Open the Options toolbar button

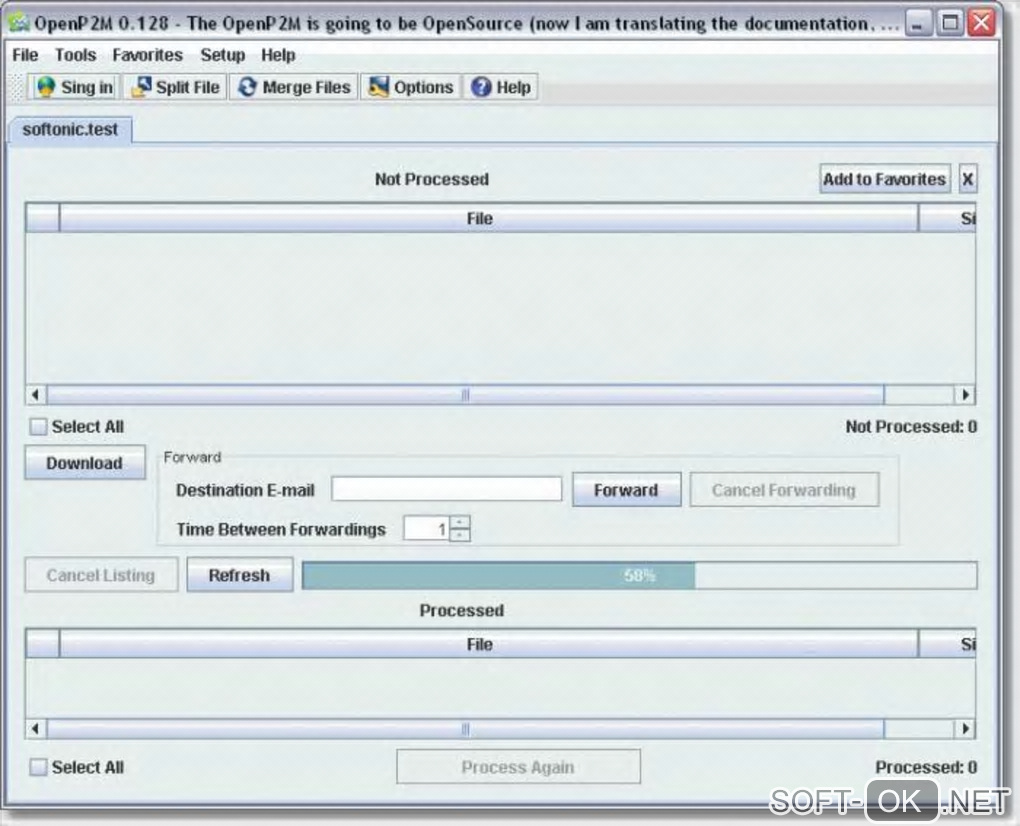click(x=410, y=87)
